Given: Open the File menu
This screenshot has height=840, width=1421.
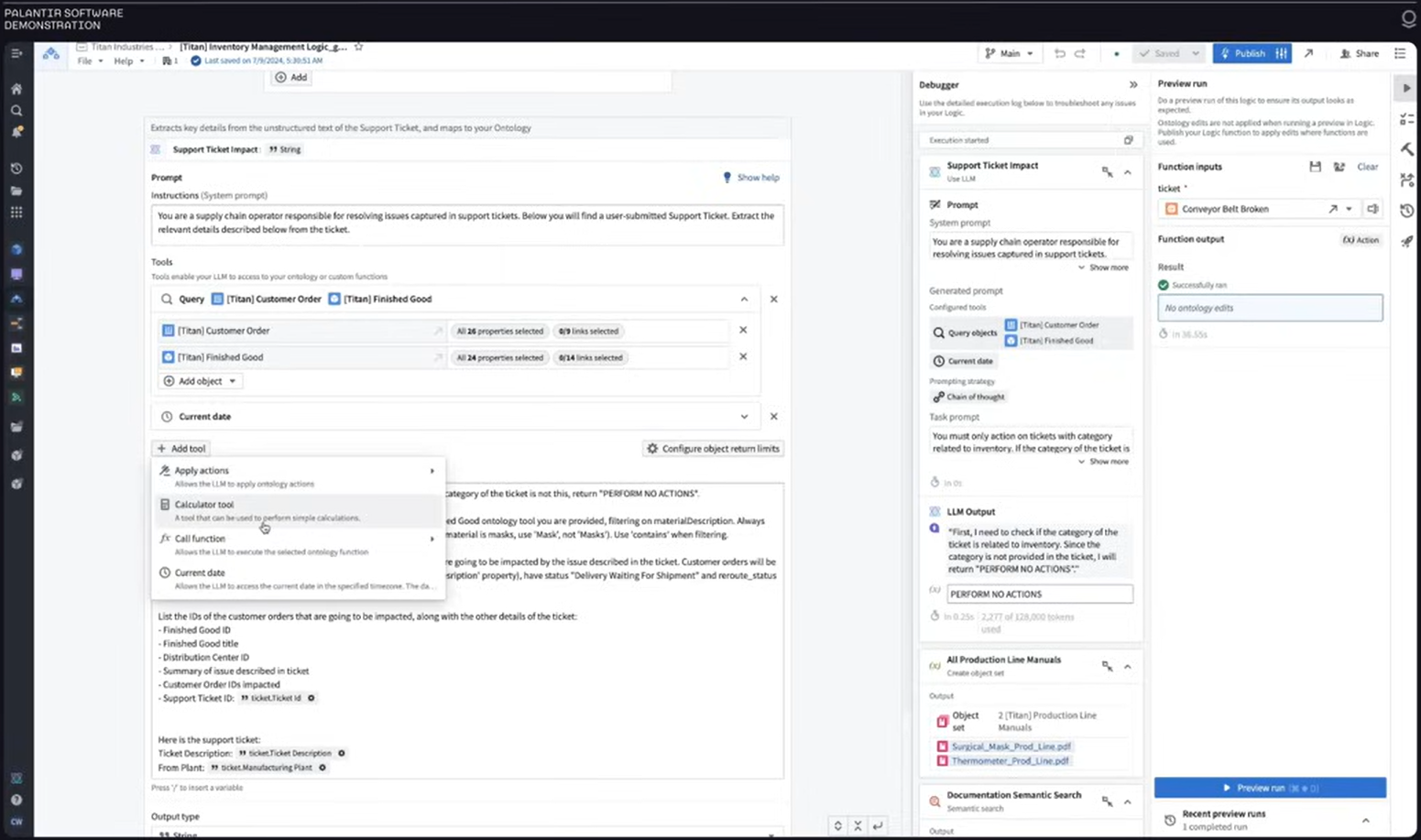Looking at the screenshot, I should 89,61.
